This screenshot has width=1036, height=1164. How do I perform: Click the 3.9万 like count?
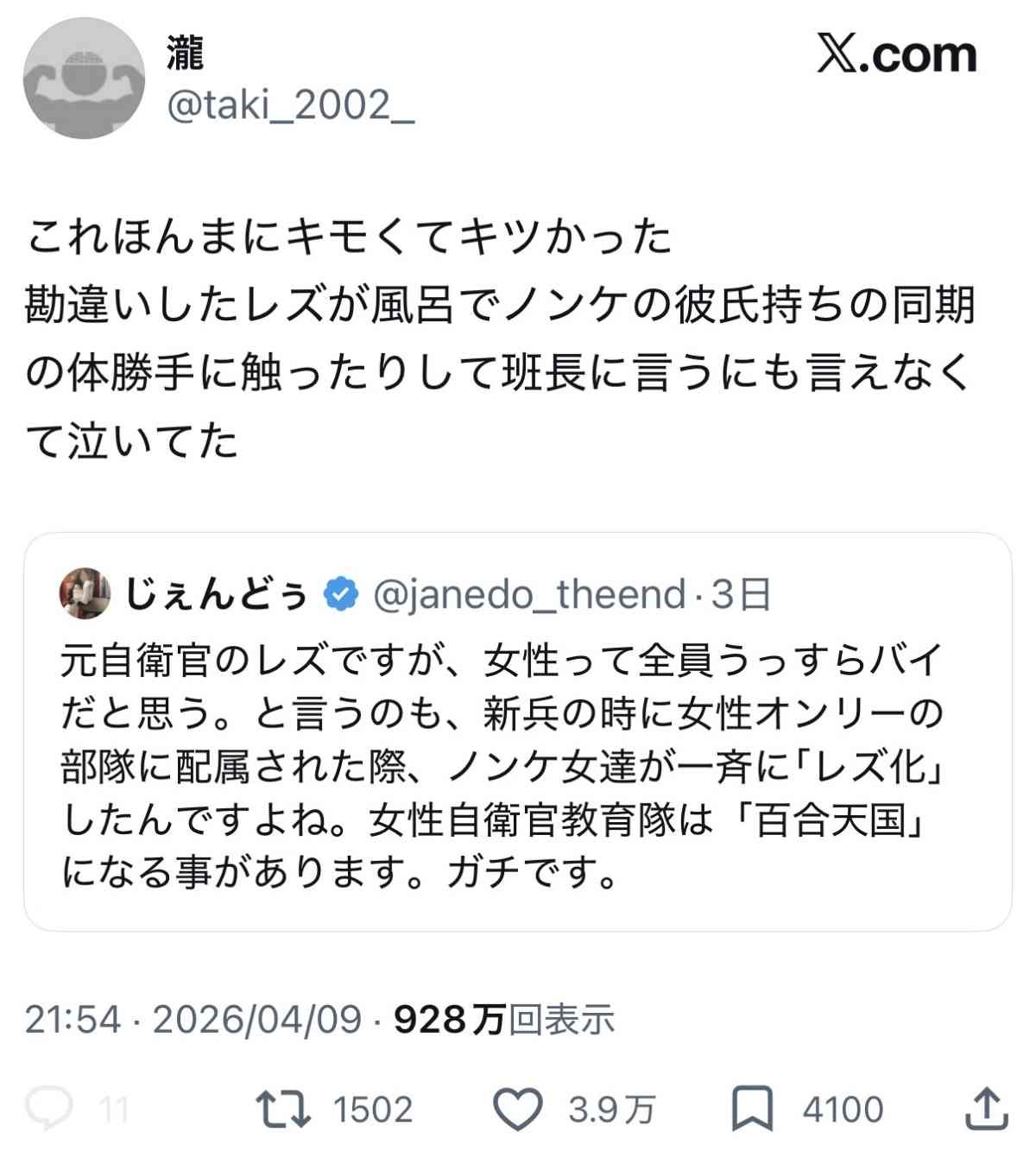612,1110
